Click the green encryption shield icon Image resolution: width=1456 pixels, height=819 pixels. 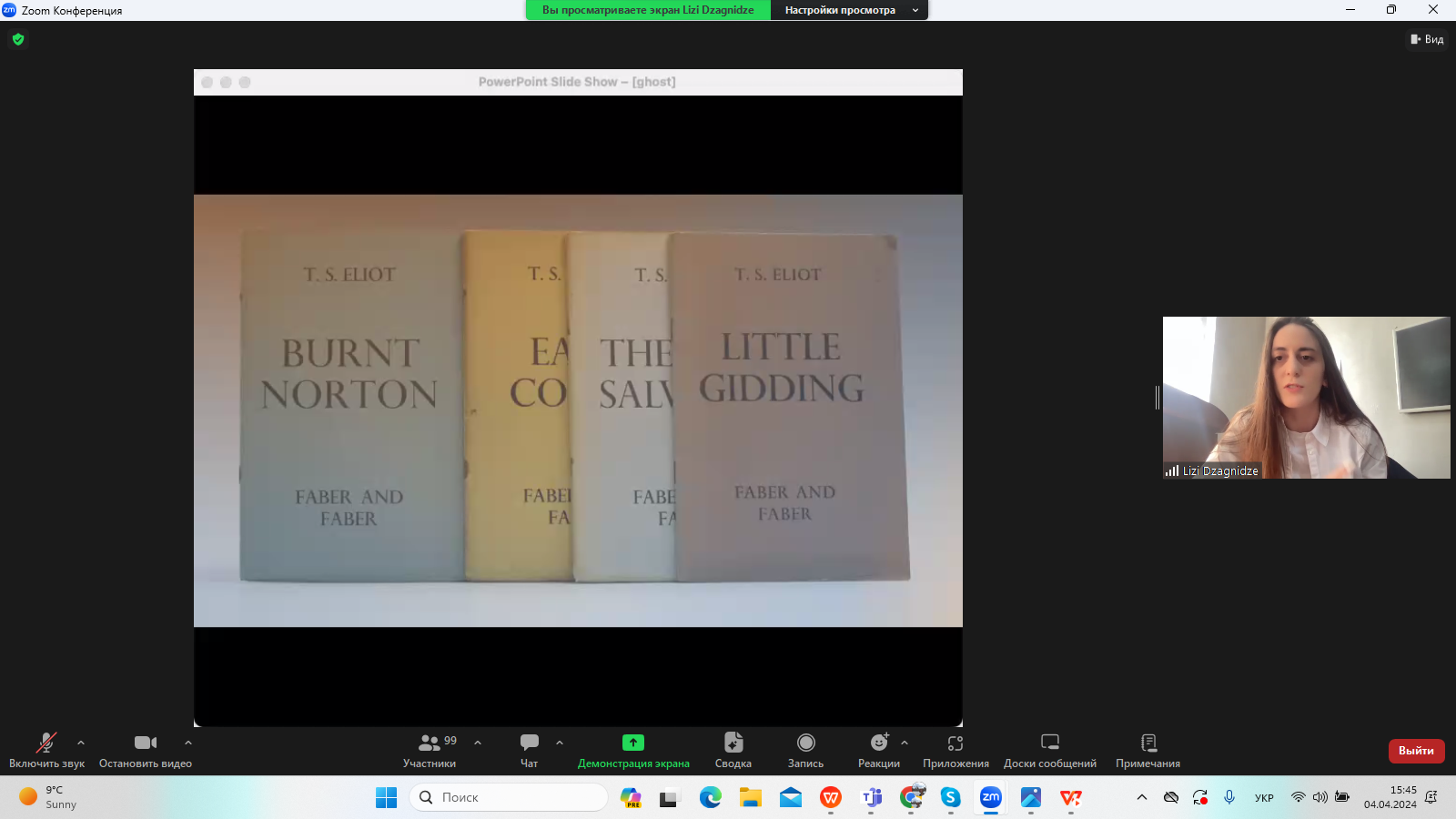18,39
